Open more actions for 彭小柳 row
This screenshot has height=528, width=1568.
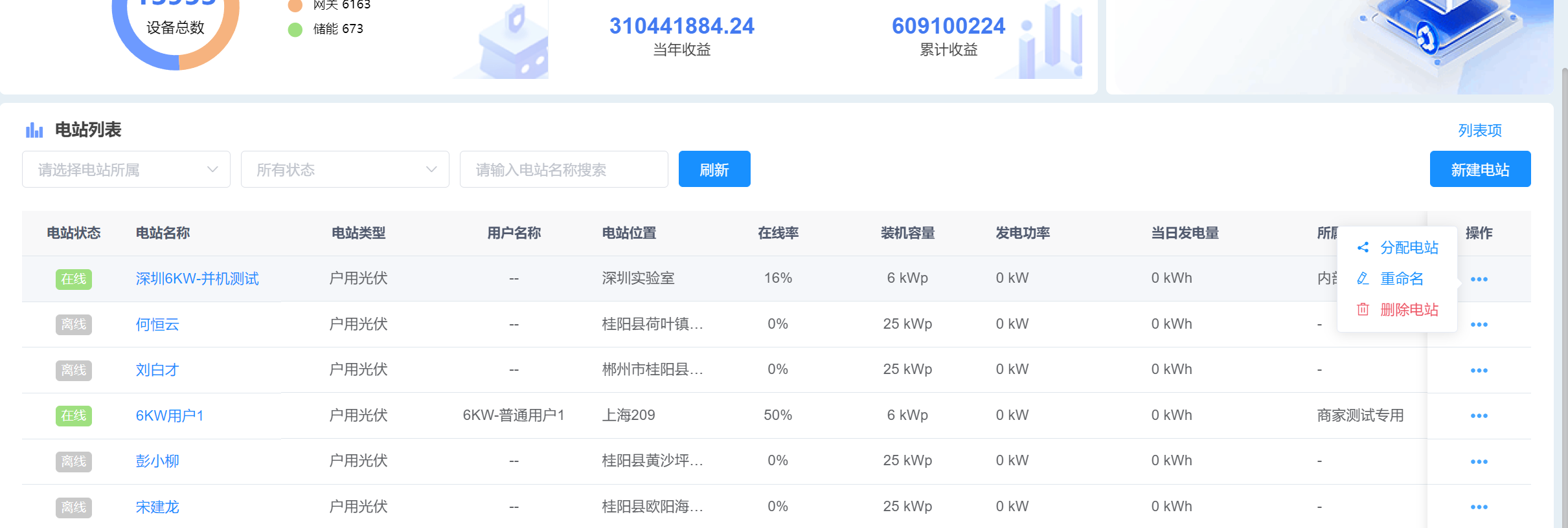tap(1479, 461)
